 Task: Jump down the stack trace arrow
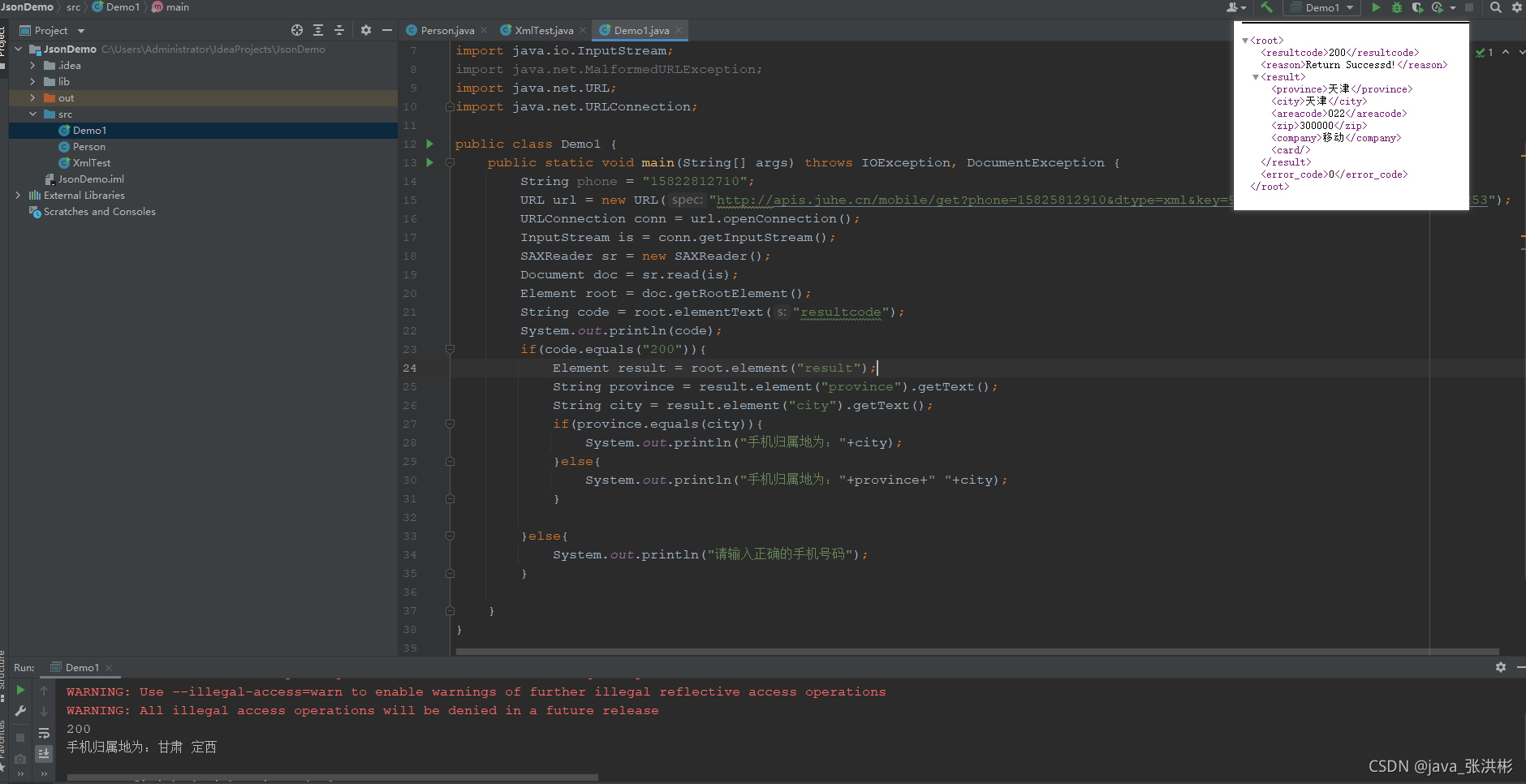(x=44, y=712)
